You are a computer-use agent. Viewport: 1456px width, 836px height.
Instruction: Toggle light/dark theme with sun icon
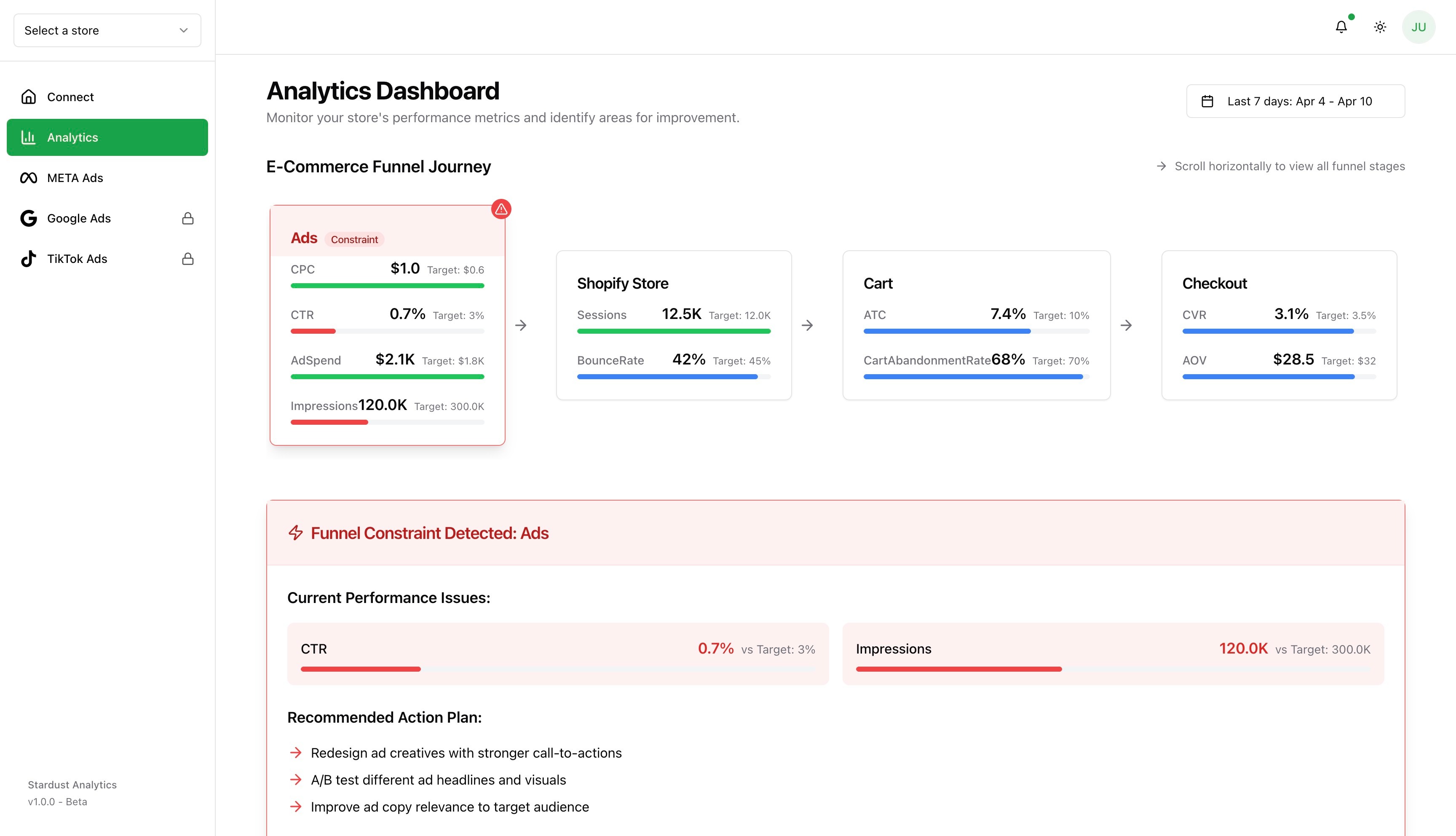coord(1380,27)
